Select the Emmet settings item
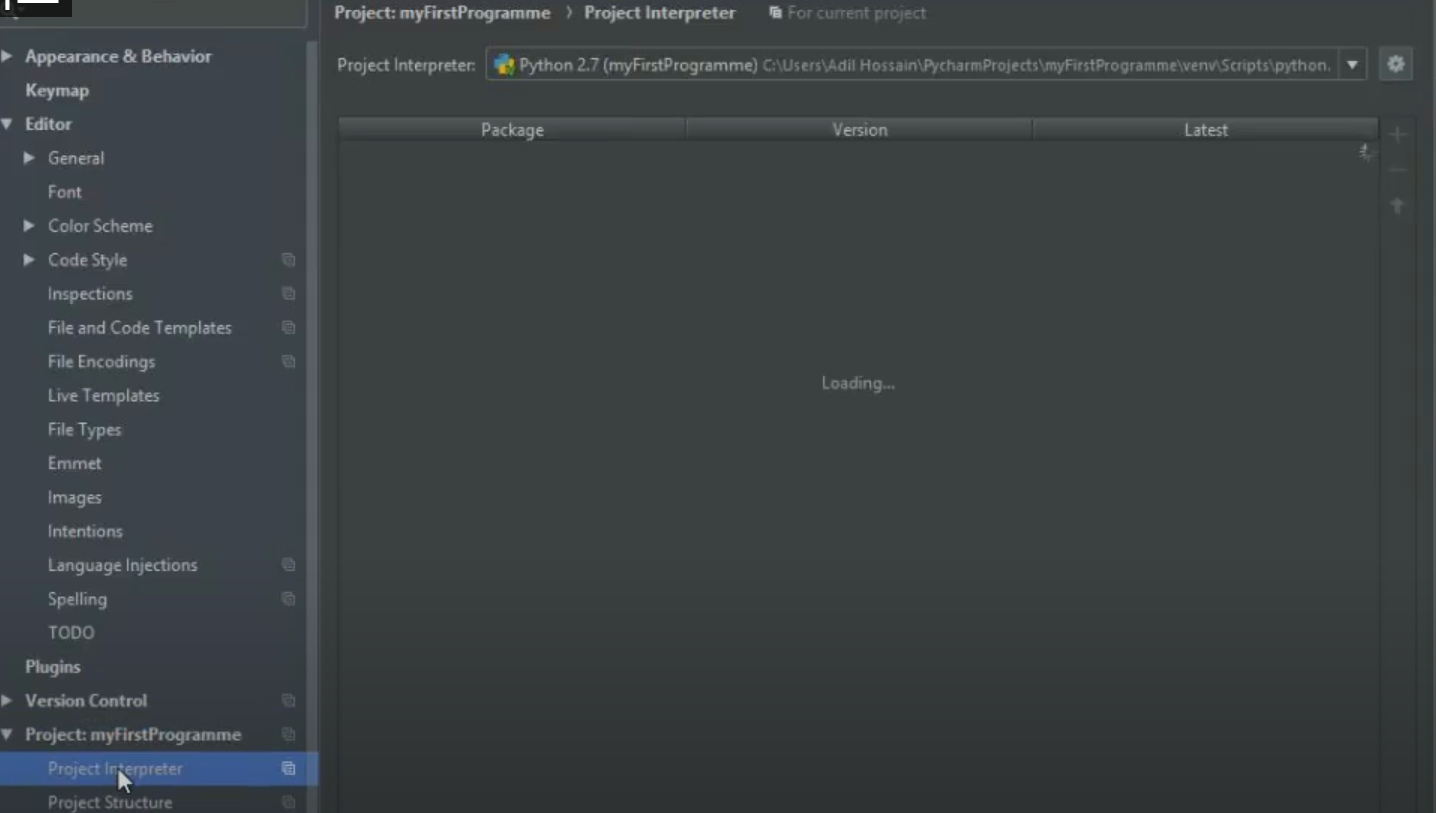 (75, 464)
